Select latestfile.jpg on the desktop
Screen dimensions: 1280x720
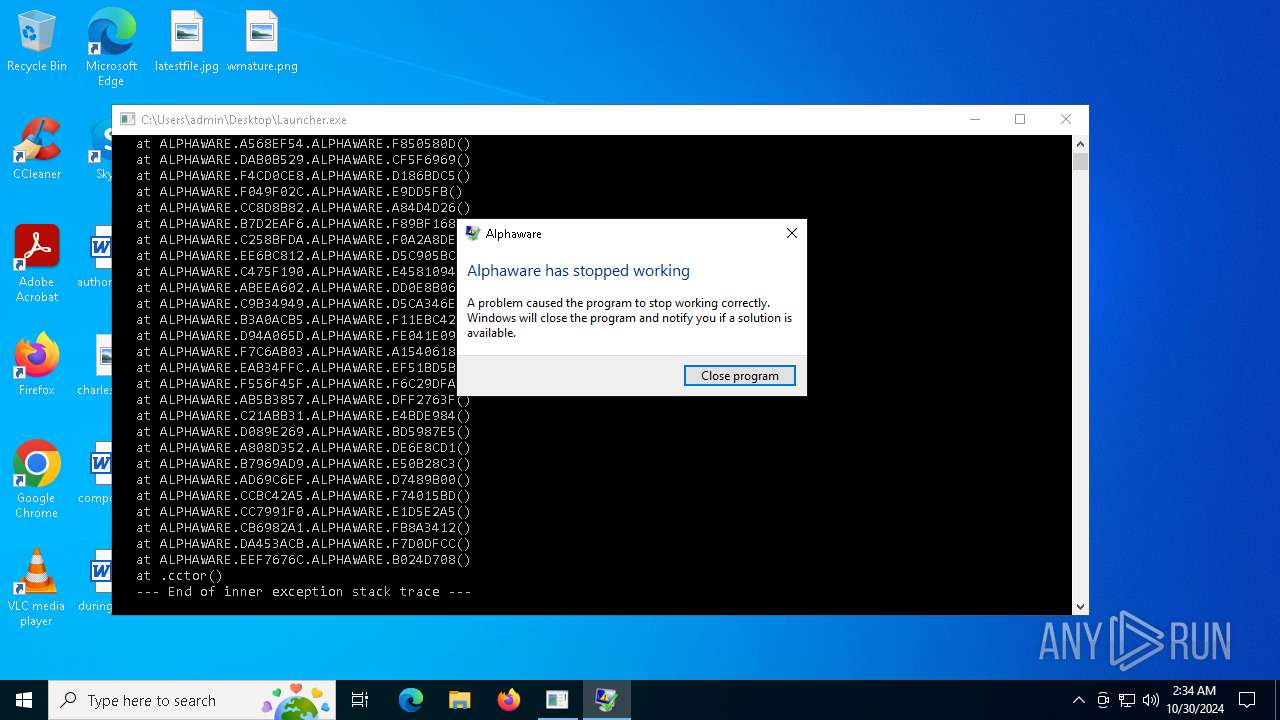coord(186,42)
